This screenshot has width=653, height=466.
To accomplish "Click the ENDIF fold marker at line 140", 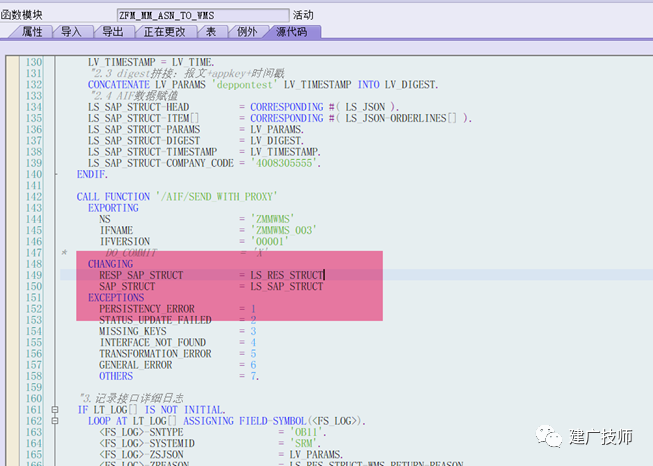I will click(x=56, y=174).
